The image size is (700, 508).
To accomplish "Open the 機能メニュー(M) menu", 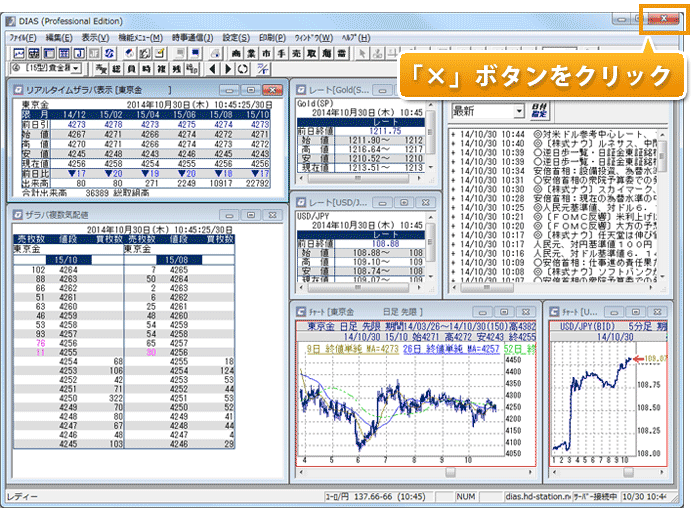I will point(140,37).
